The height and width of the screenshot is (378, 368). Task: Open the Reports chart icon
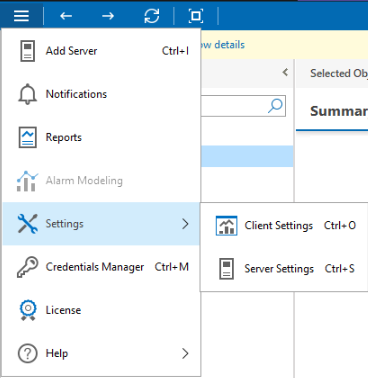click(27, 137)
